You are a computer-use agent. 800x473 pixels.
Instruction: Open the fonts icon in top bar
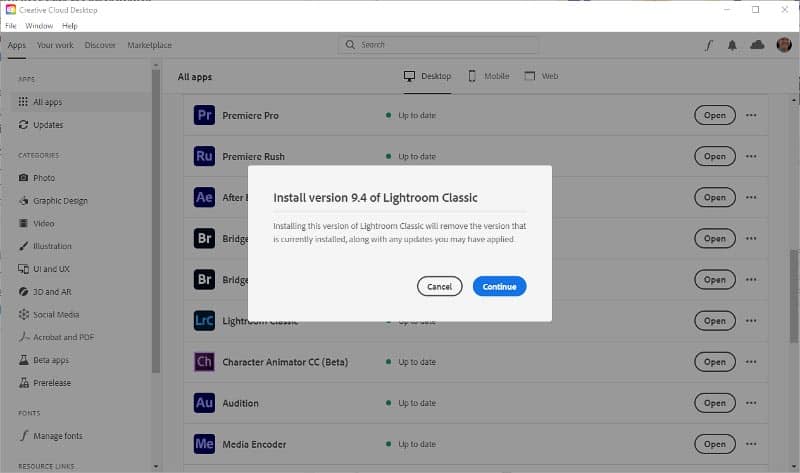click(709, 45)
